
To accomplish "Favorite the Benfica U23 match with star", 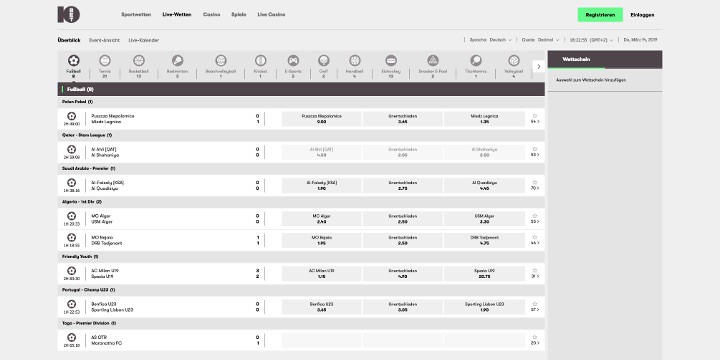I will [x=534, y=304].
